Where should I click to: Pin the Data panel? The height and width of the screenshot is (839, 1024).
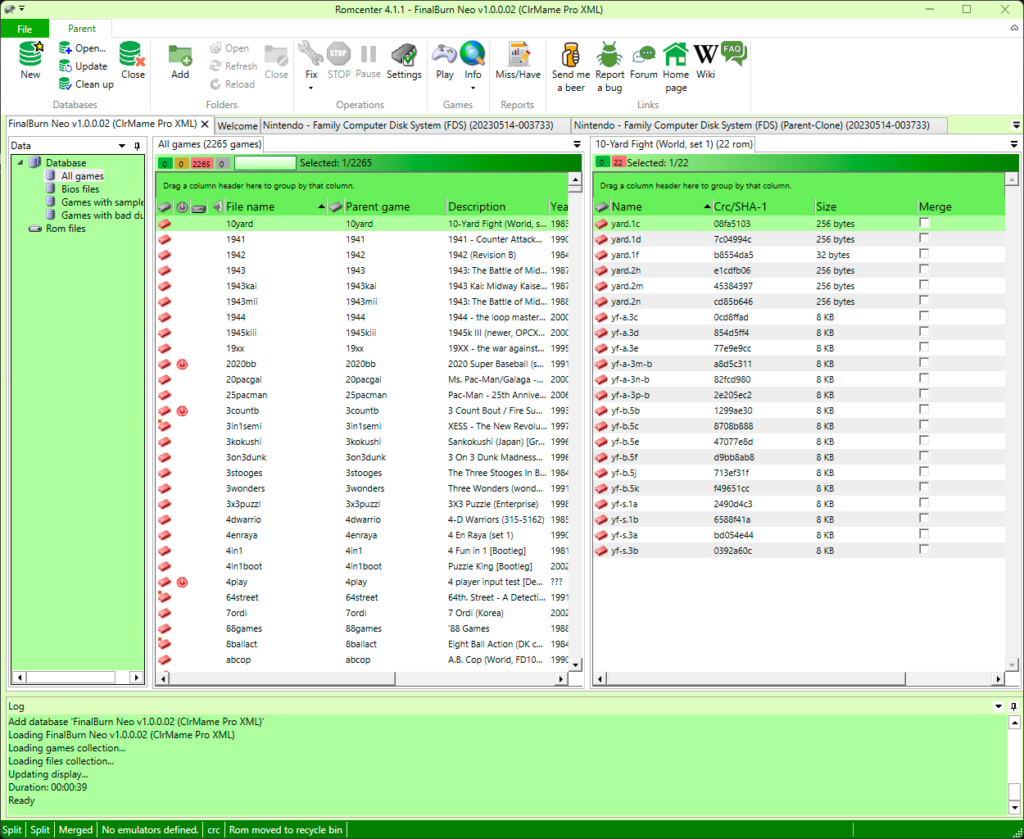(136, 146)
